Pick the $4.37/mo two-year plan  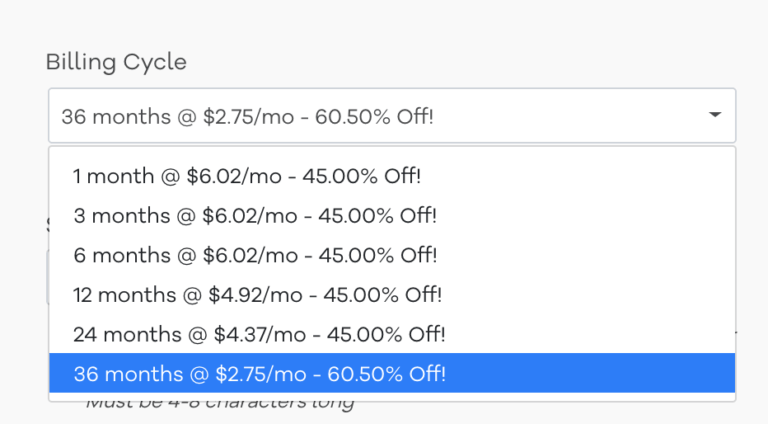point(392,334)
